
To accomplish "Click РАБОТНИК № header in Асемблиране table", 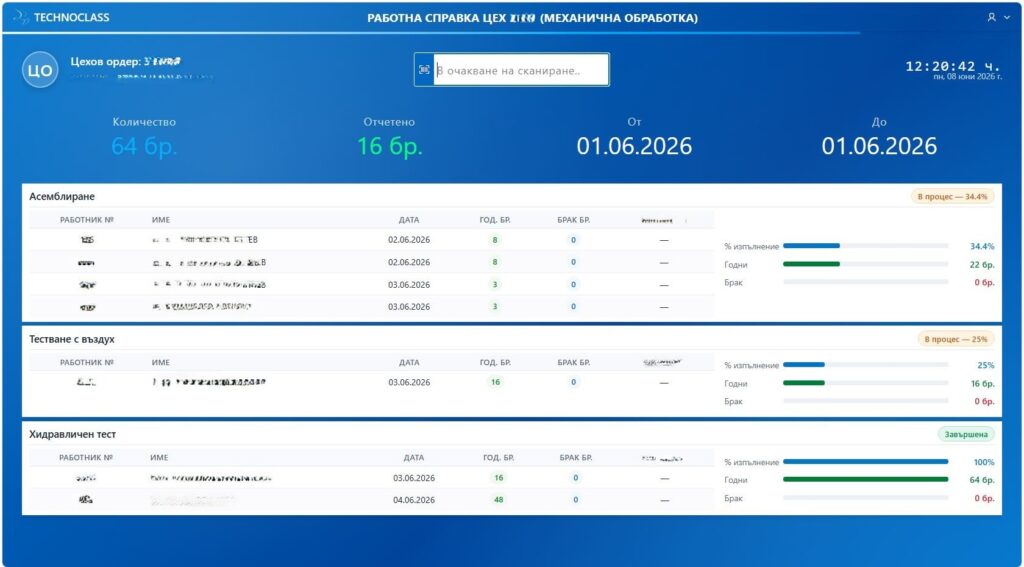I will [86, 220].
